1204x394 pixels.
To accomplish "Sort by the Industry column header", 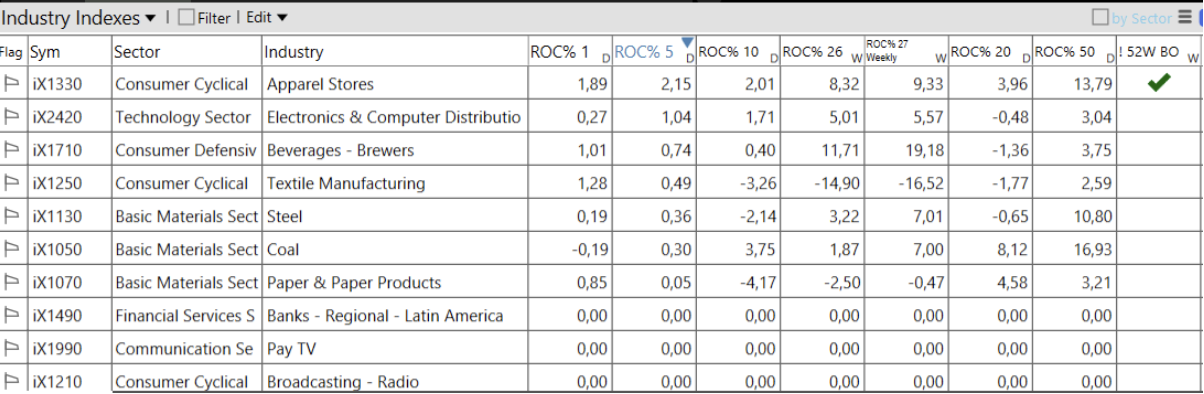I will point(294,52).
